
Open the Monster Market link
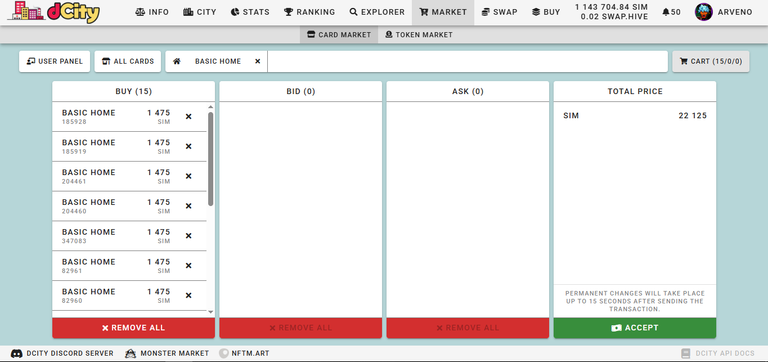coord(167,353)
